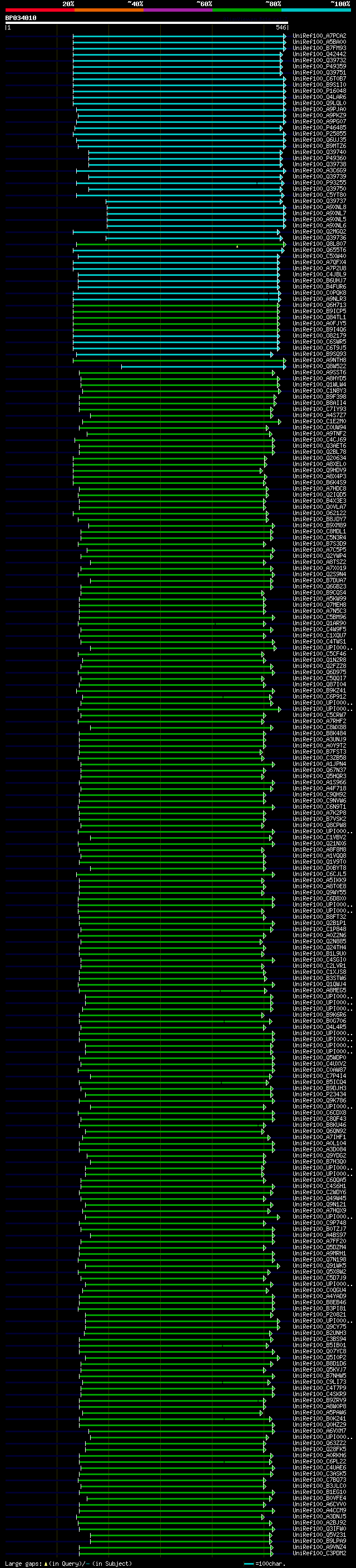
Task: Click the label UniRef100_P20821
Action: (319, 1314)
